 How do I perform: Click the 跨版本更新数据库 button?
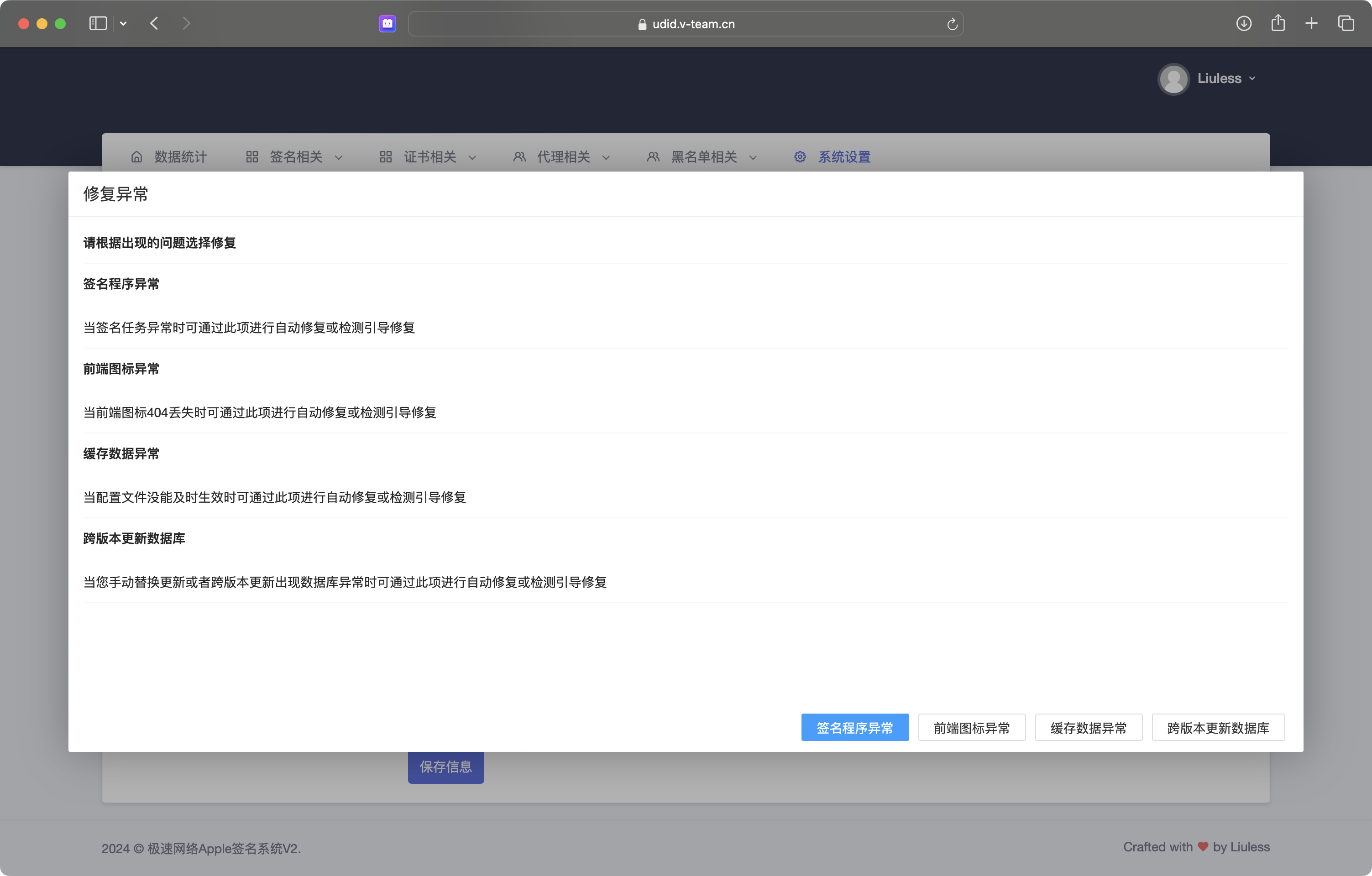pyautogui.click(x=1218, y=727)
